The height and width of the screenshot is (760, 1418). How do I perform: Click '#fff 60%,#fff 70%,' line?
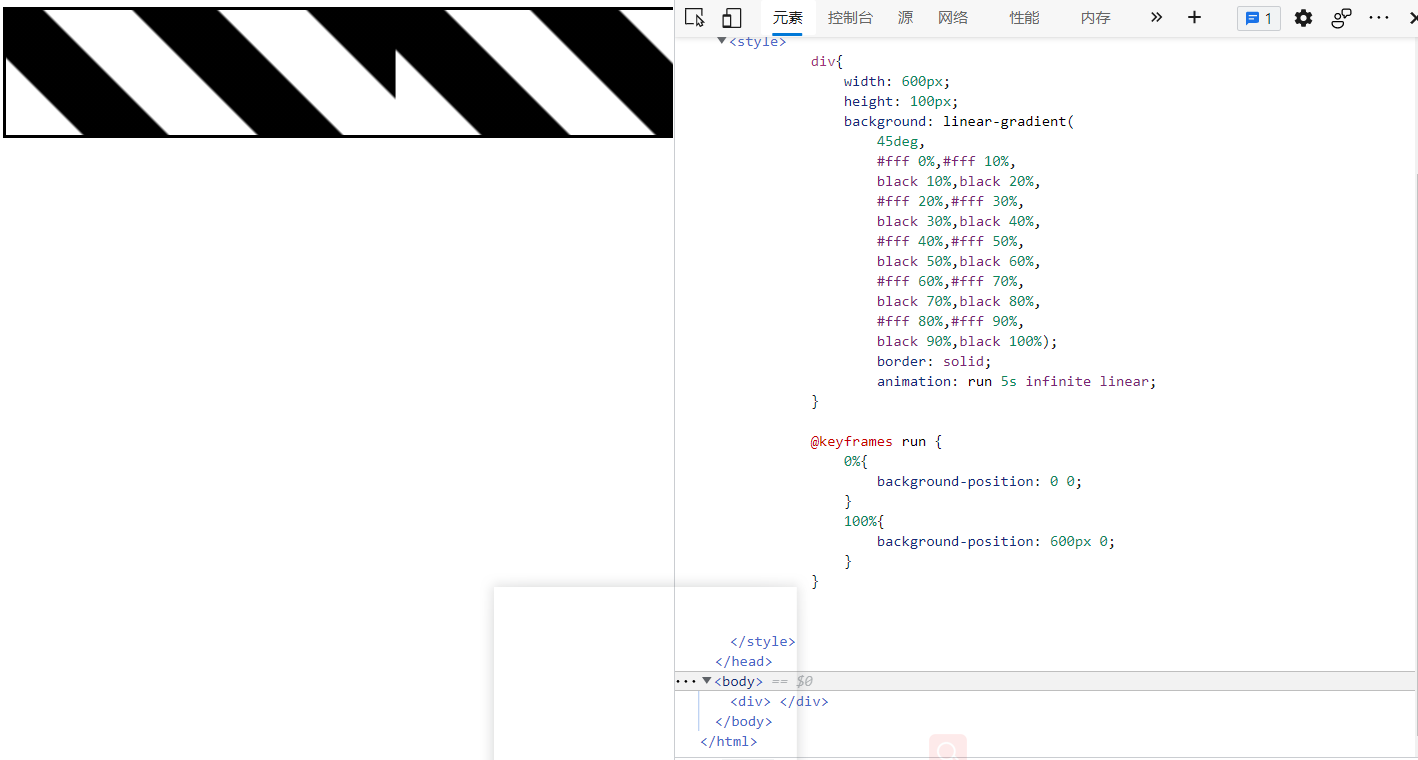(950, 281)
